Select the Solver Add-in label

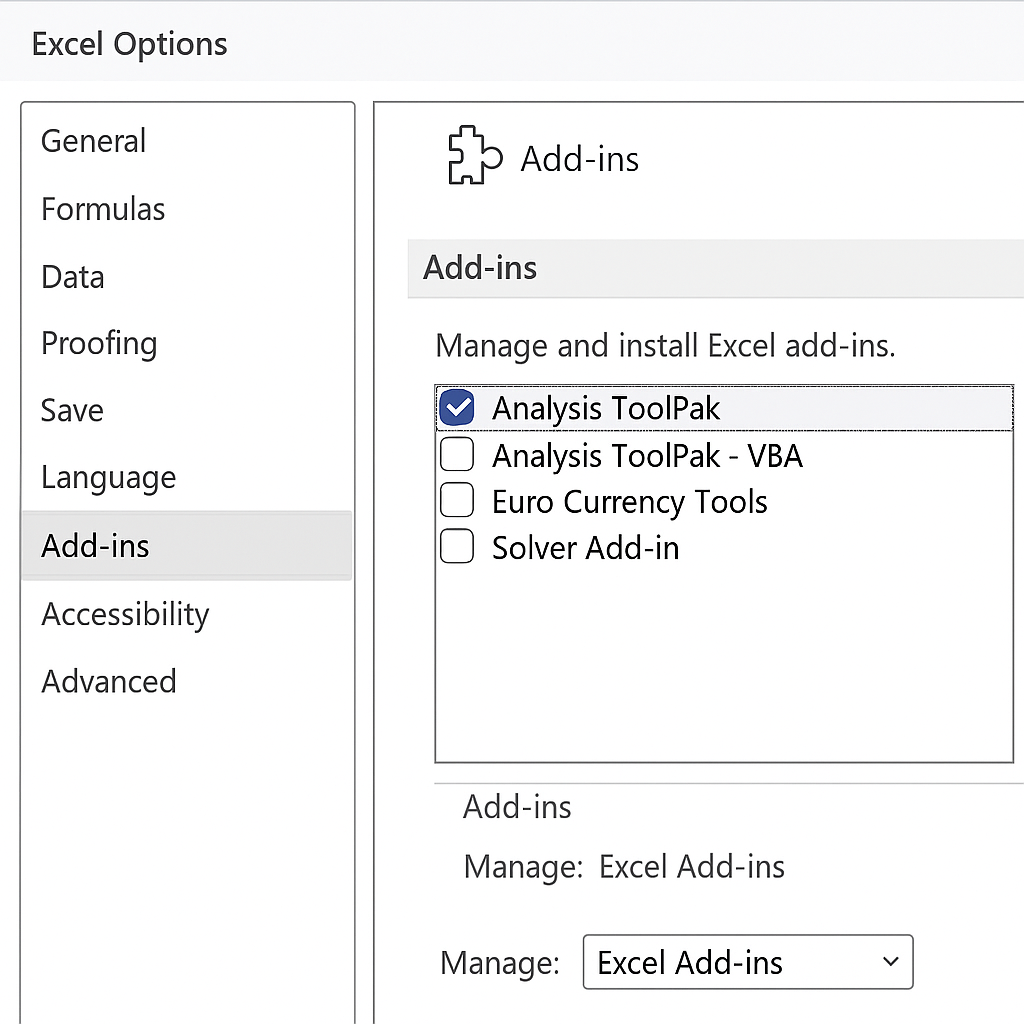pos(585,548)
